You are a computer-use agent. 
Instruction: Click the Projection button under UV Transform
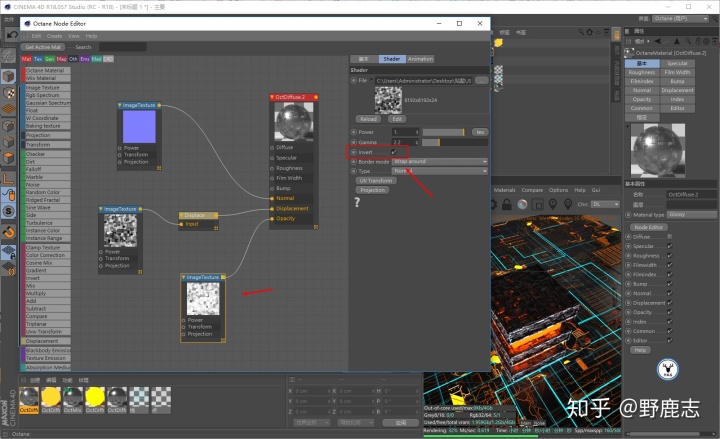(372, 190)
